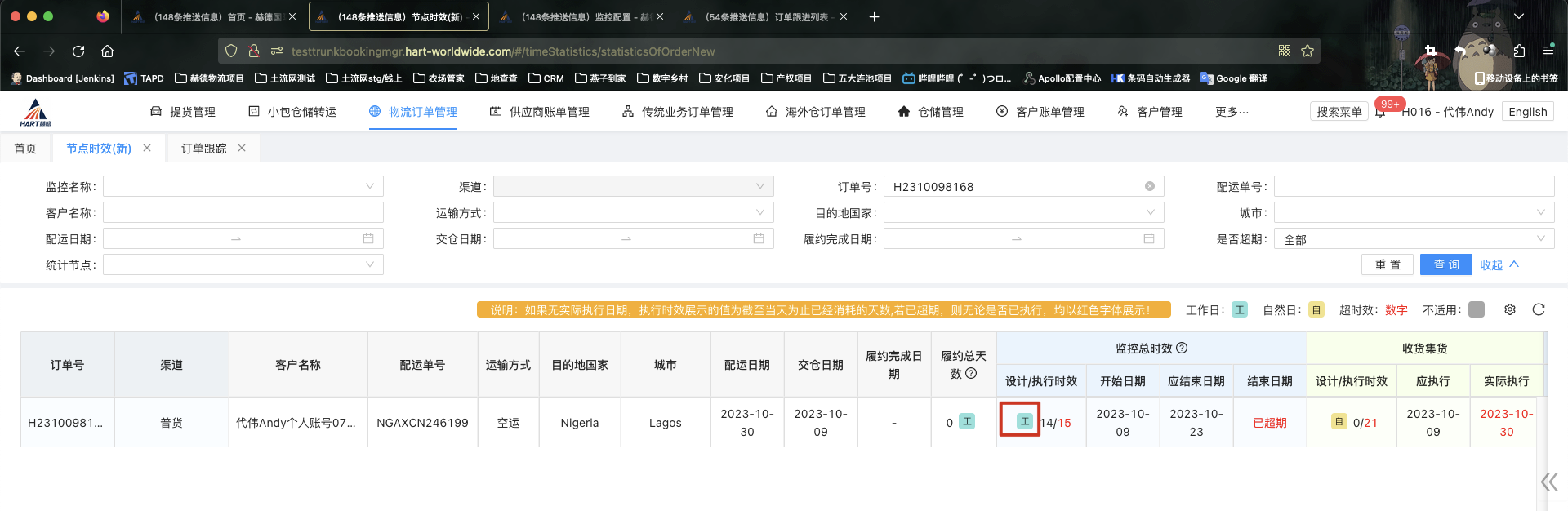The height and width of the screenshot is (511, 1568).
Task: Click the 查询 button
Action: [1445, 265]
